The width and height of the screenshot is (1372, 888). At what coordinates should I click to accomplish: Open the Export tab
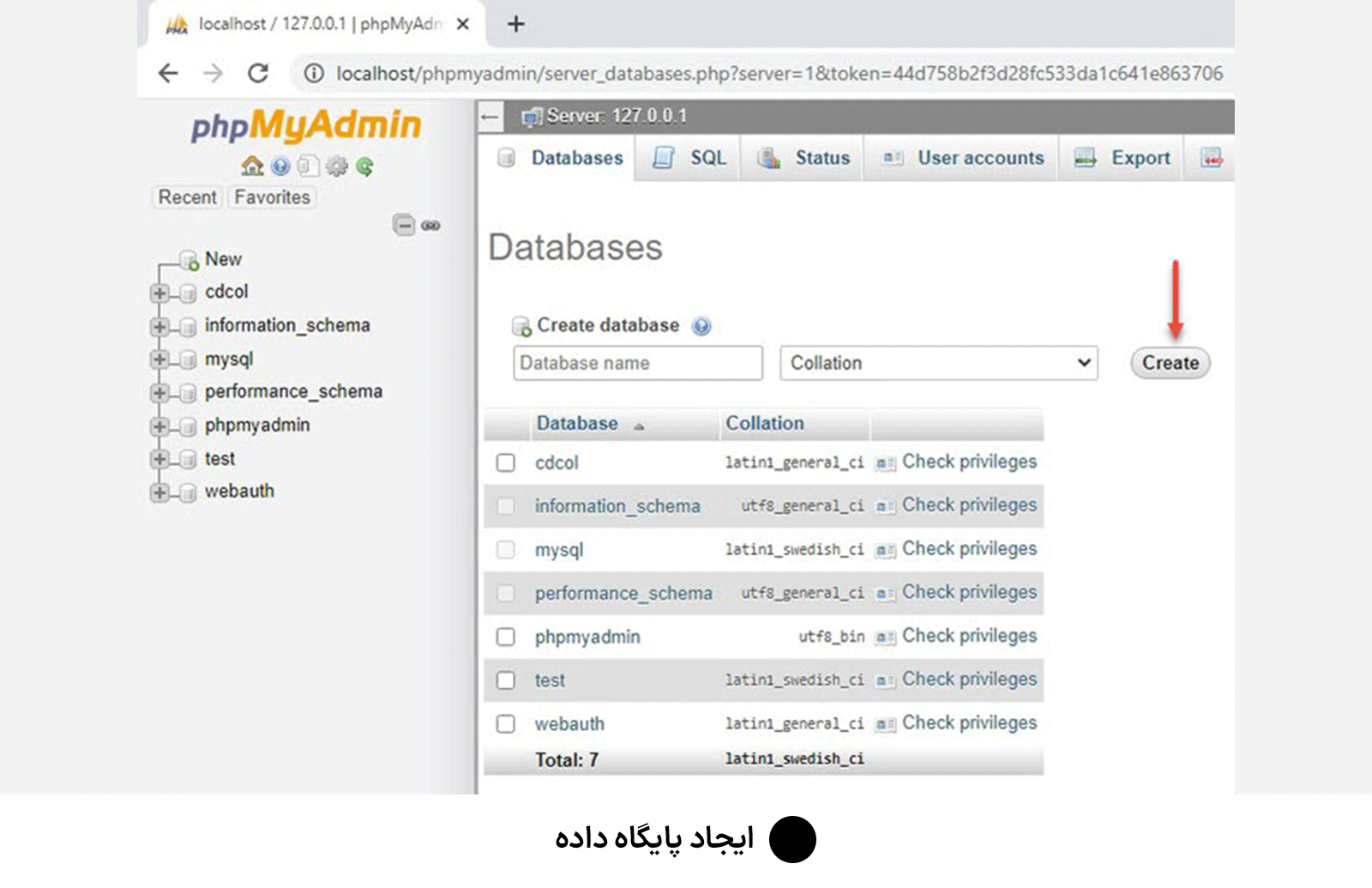coord(1122,158)
